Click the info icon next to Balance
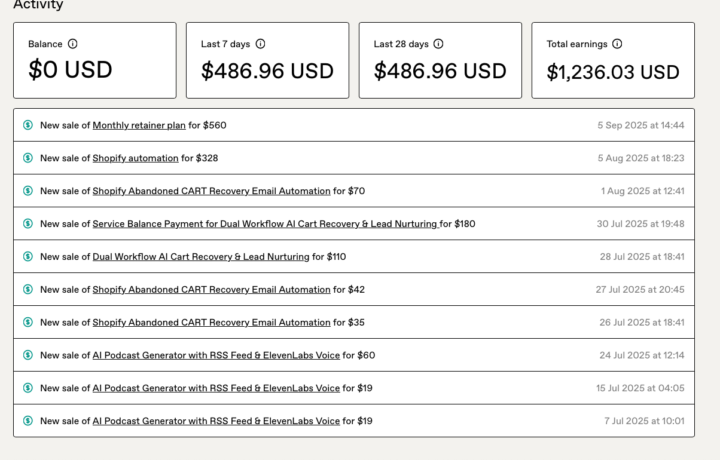Image resolution: width=720 pixels, height=460 pixels. [73, 44]
